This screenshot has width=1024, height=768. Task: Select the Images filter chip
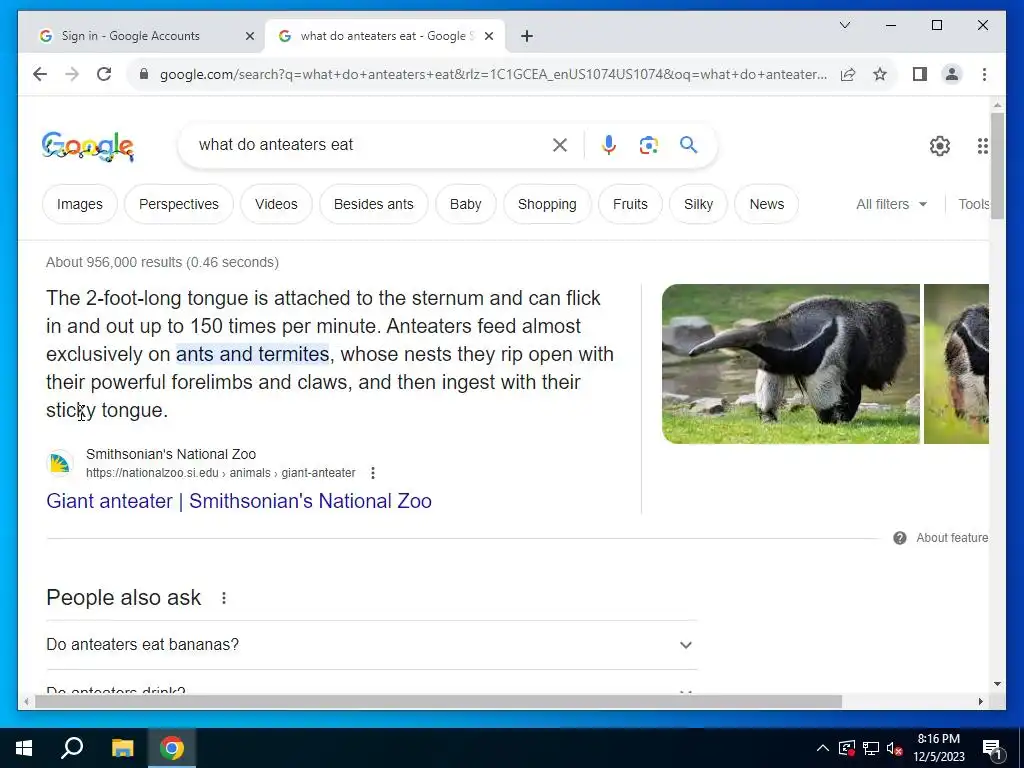80,204
